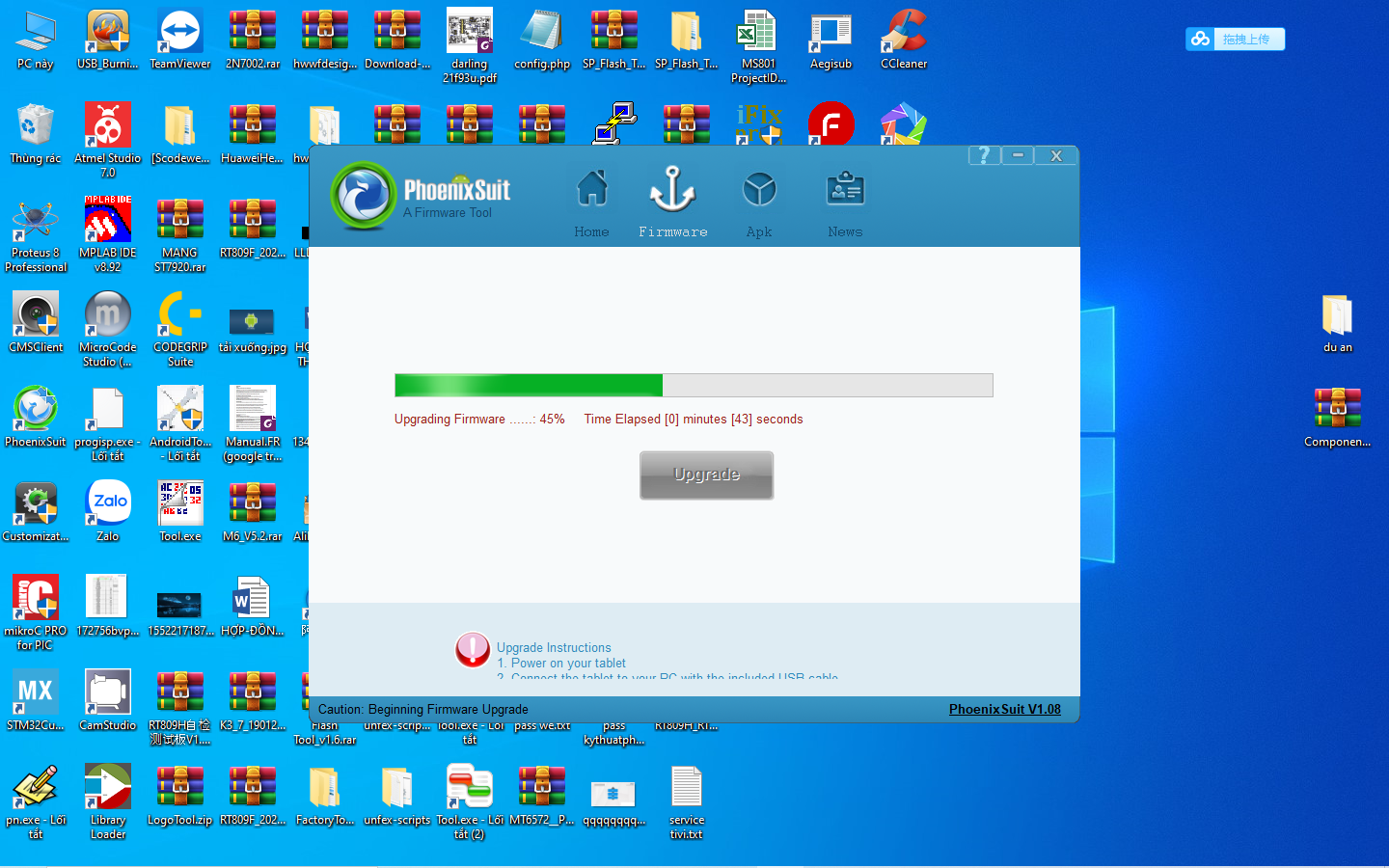1389x868 pixels.
Task: Select the HỢP-ĐỒN... Word document
Action: click(x=253, y=607)
